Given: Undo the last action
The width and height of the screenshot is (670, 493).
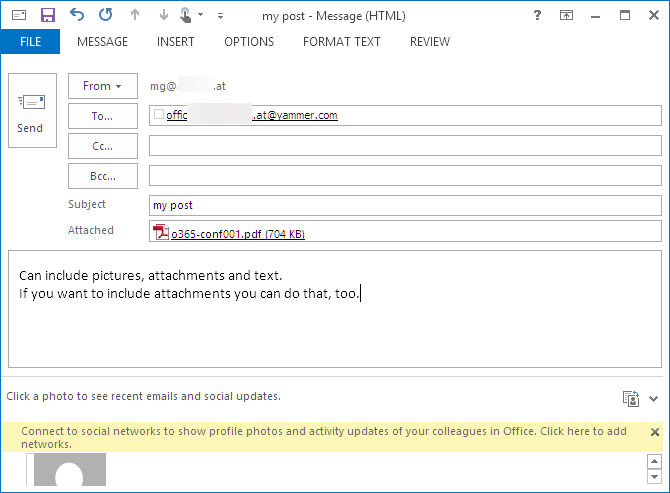Looking at the screenshot, I should coord(77,15).
